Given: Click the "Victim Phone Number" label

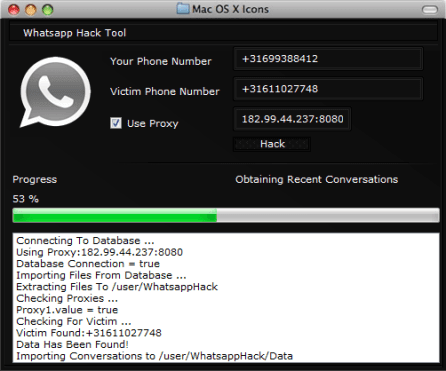Looking at the screenshot, I should point(165,91).
